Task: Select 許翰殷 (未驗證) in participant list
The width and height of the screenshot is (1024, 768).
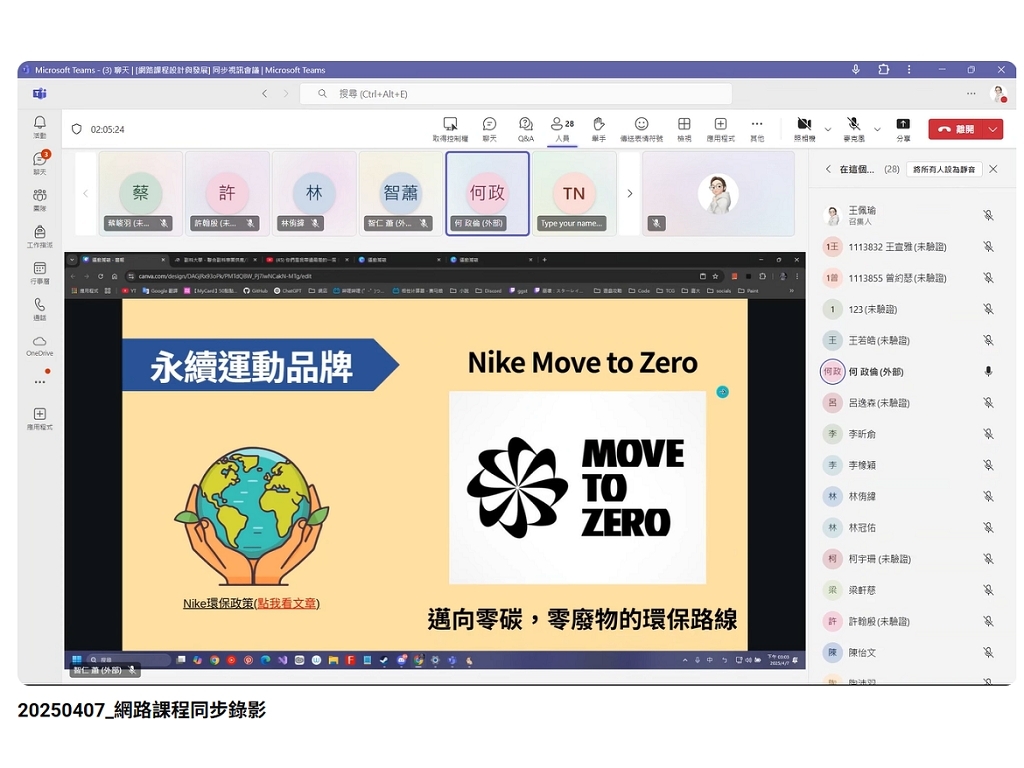Action: (910, 621)
